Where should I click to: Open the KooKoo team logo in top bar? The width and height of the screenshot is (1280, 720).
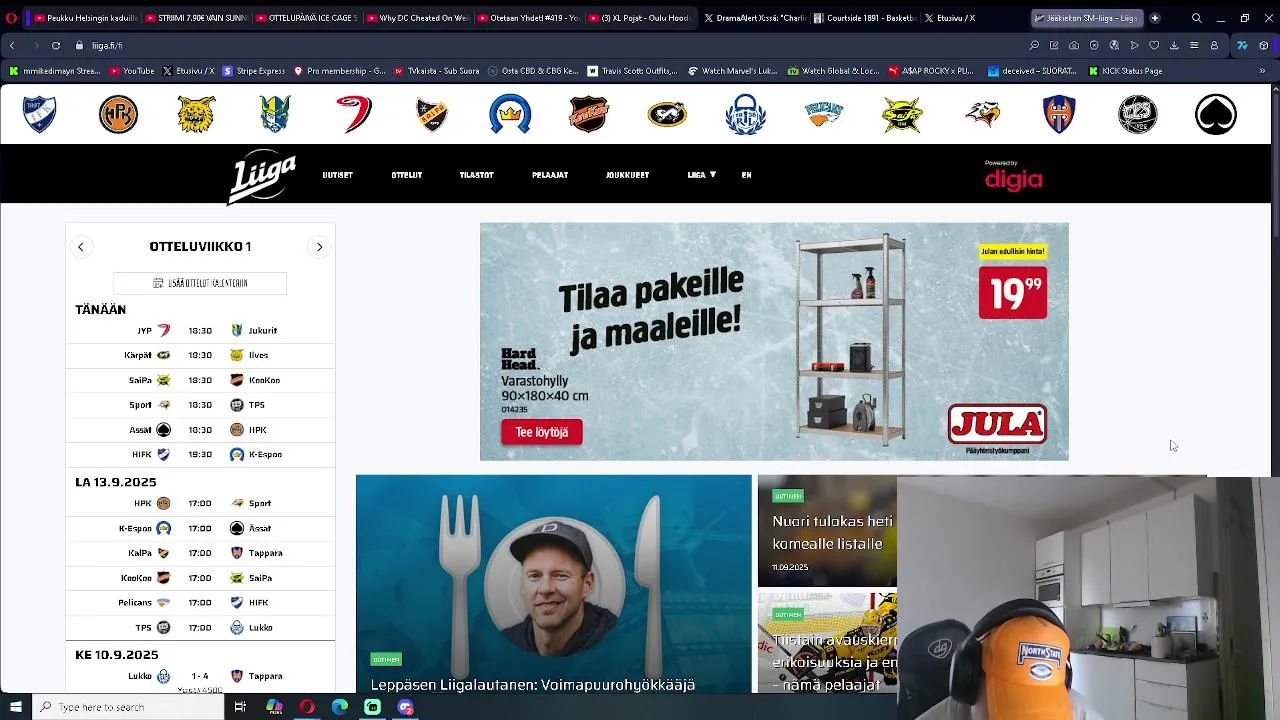(x=588, y=114)
